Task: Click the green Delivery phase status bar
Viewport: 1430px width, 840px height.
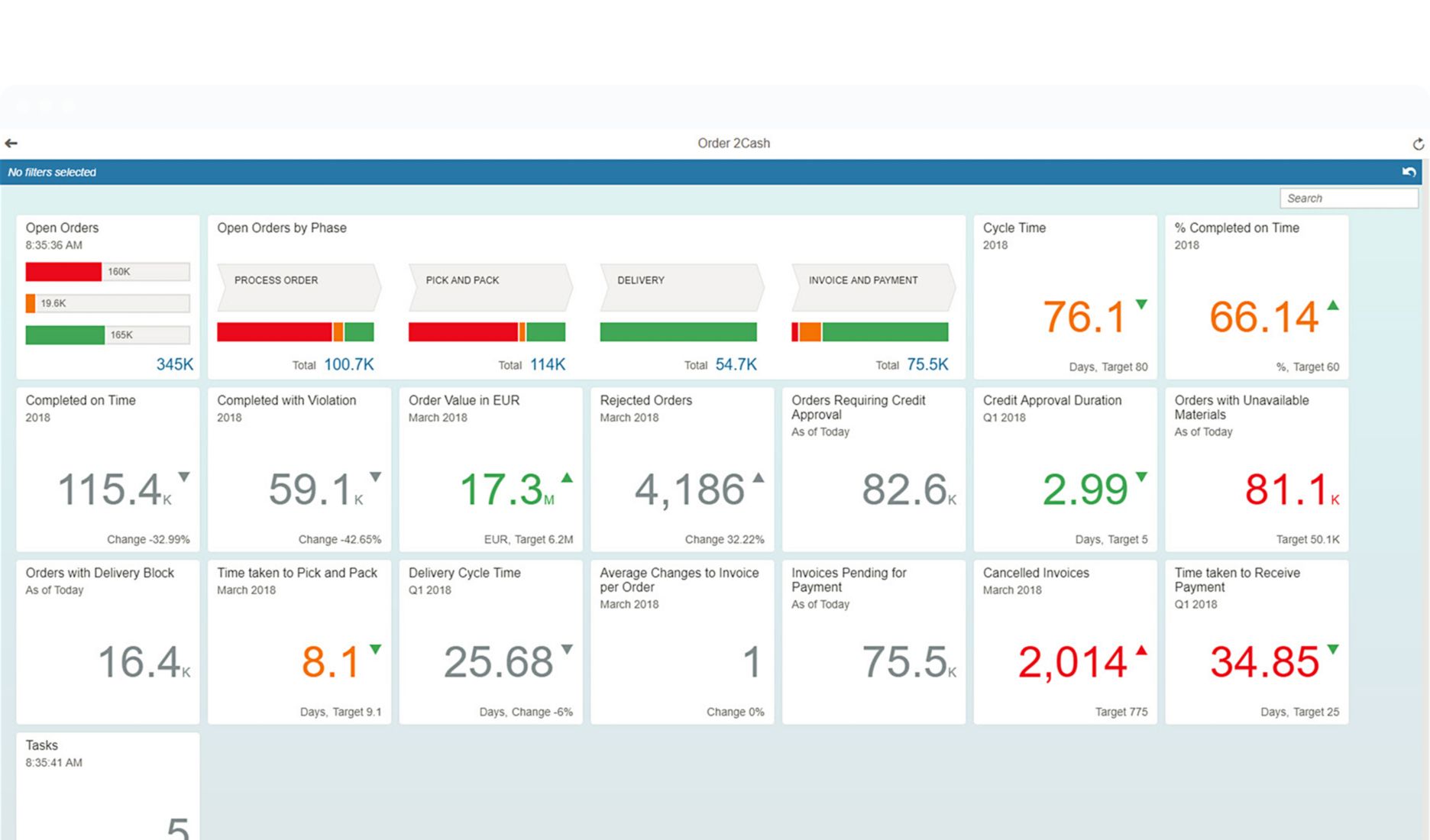Action: point(678,332)
